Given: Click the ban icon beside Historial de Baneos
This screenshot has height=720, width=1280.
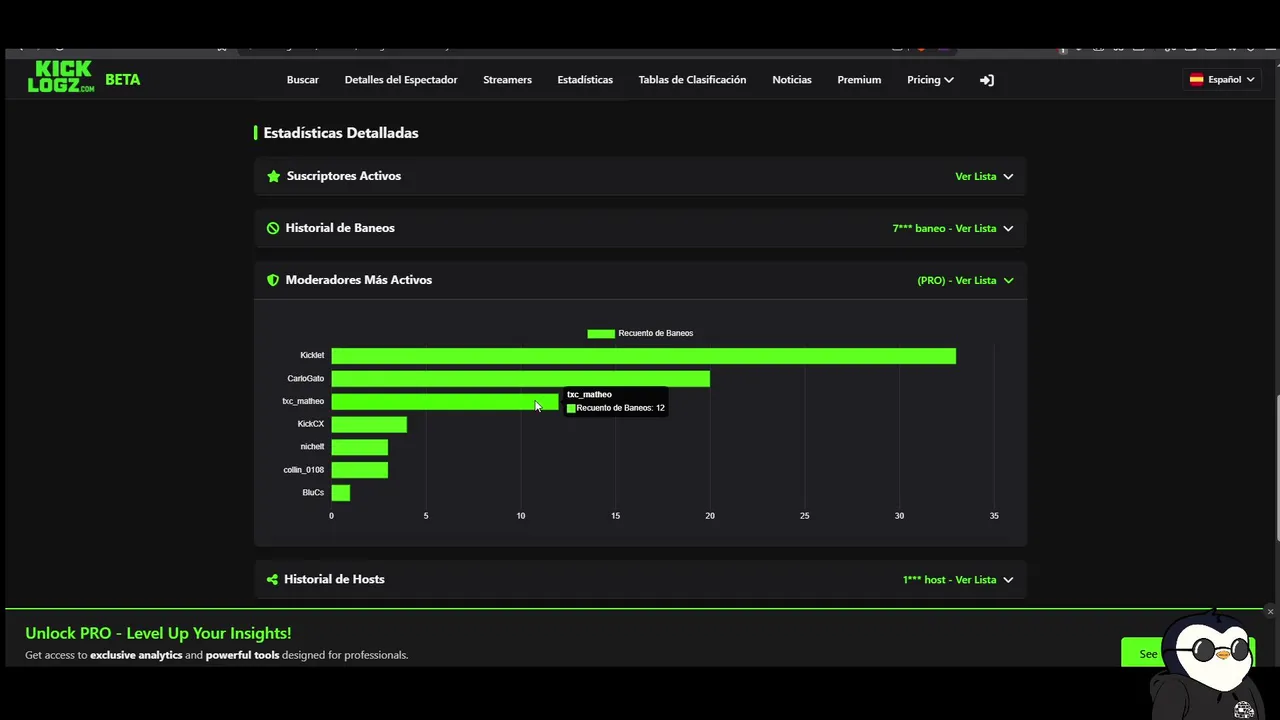Looking at the screenshot, I should click(x=273, y=228).
